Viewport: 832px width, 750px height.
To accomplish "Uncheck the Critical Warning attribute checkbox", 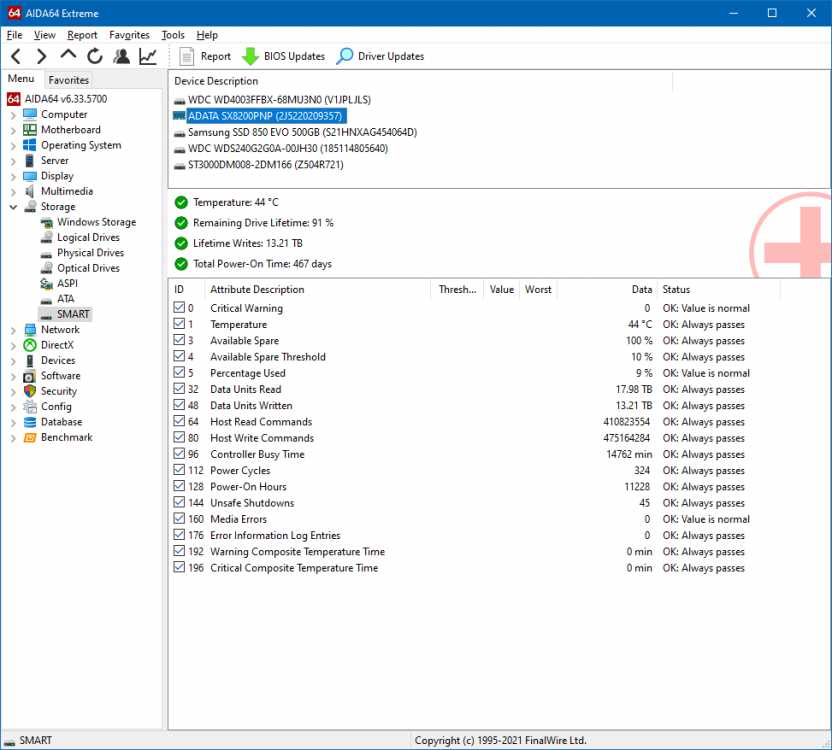I will 179,307.
